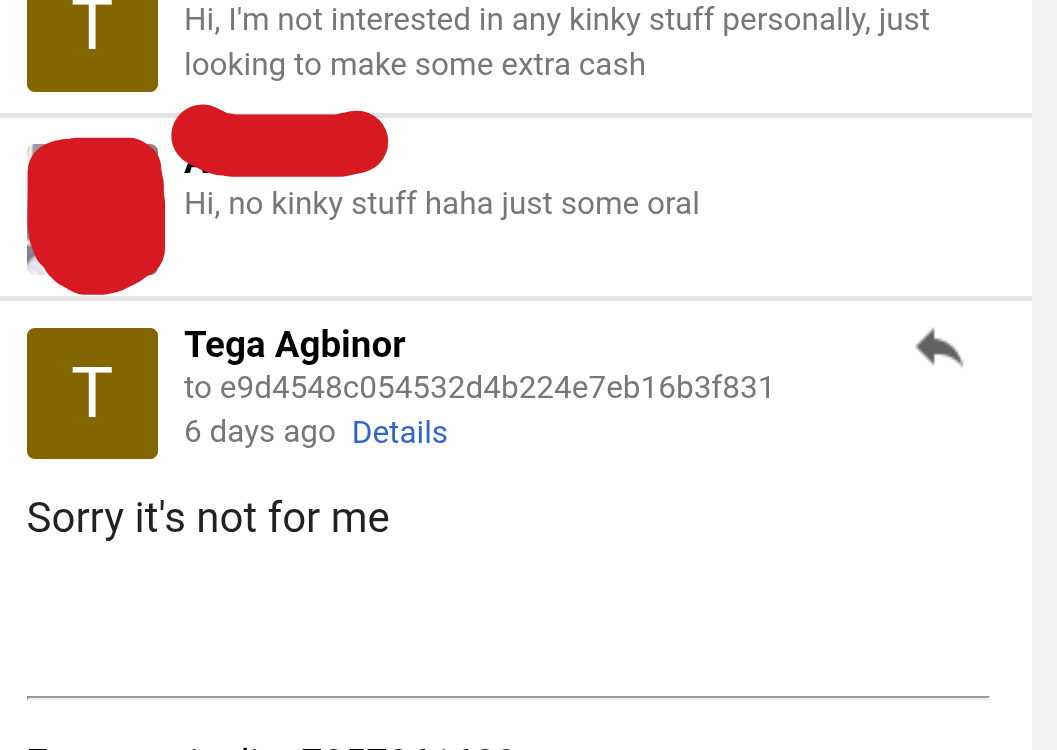Click the gray scrollbar strip on the right edge
This screenshot has width=1057, height=750.
(x=1044, y=375)
